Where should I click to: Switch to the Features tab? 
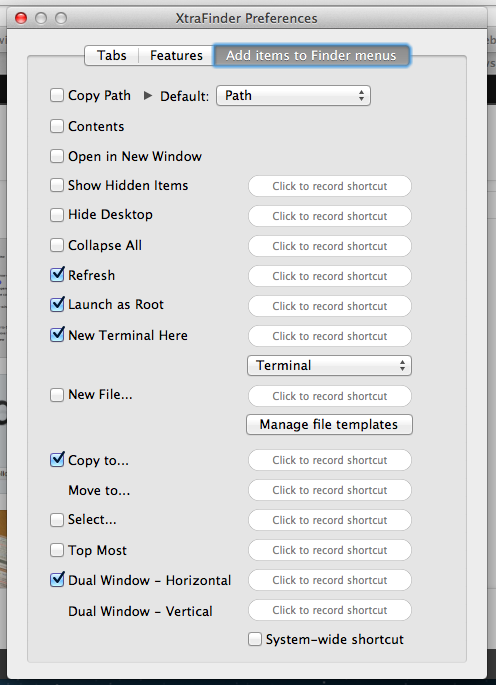(176, 55)
